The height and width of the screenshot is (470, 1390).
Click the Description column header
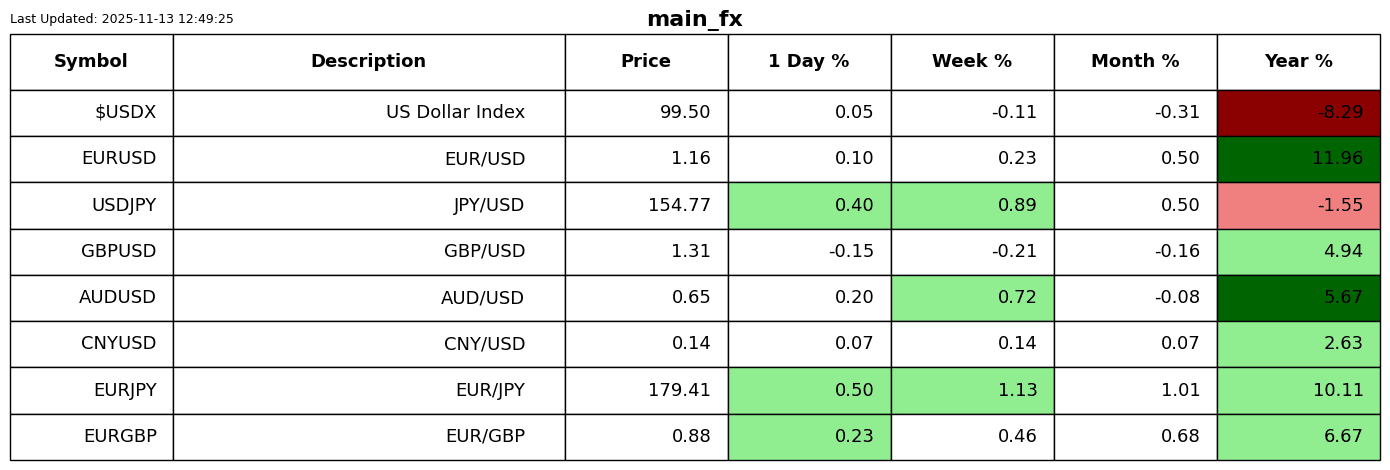click(x=368, y=62)
